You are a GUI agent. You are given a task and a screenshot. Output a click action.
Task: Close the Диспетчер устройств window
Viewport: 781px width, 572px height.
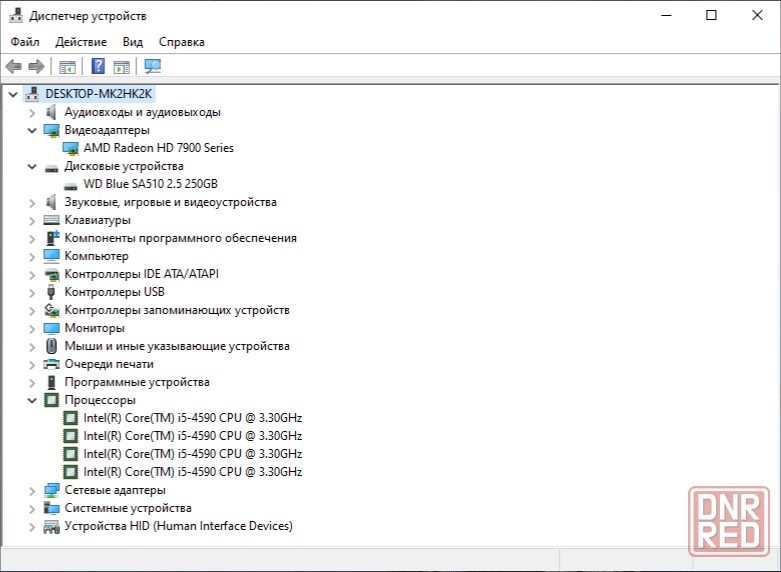757,15
